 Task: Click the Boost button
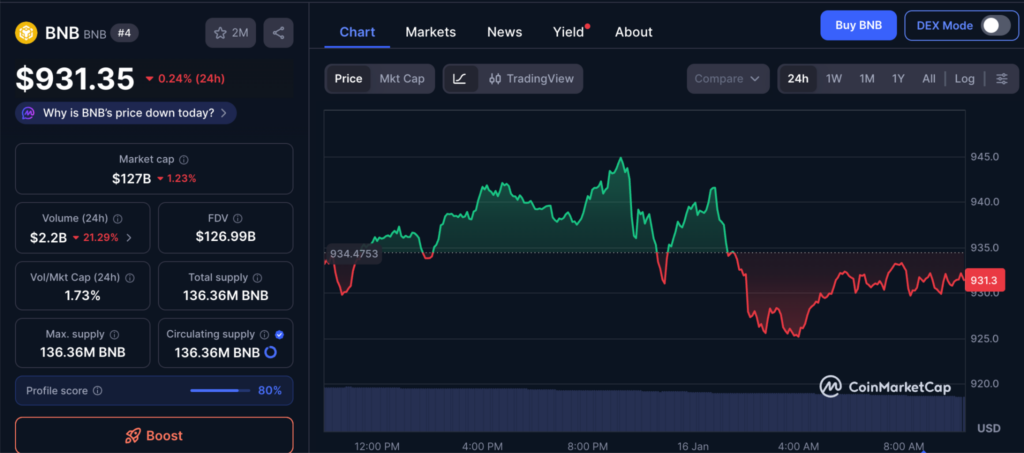(x=154, y=436)
